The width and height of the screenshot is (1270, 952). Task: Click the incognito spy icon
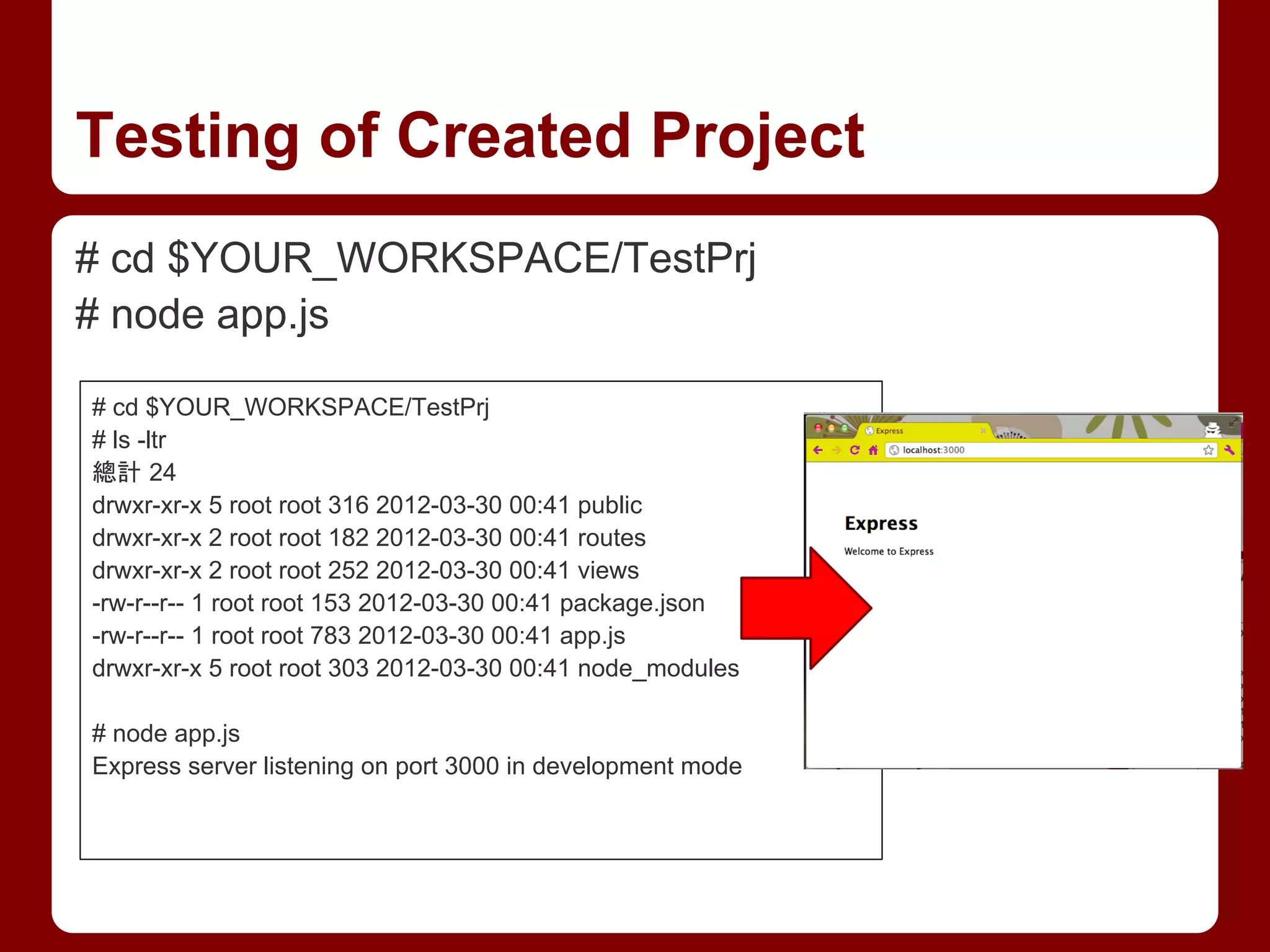pyautogui.click(x=1212, y=429)
